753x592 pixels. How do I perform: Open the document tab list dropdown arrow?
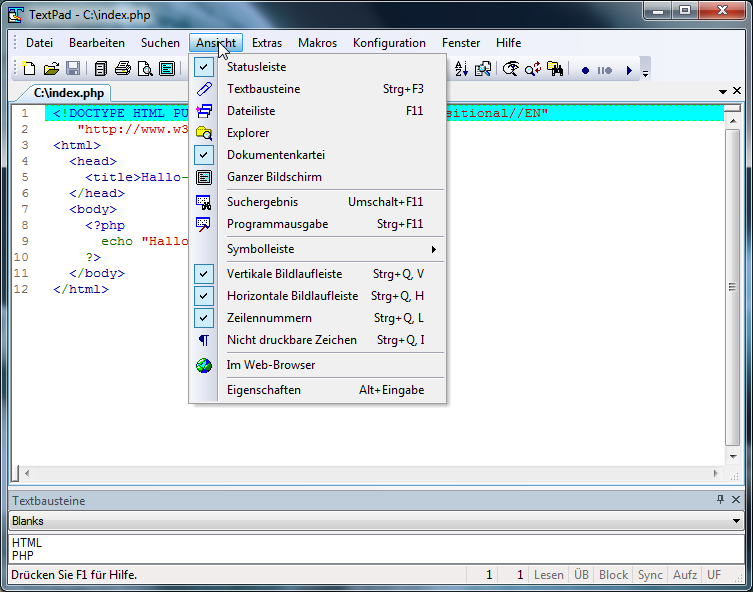(722, 91)
